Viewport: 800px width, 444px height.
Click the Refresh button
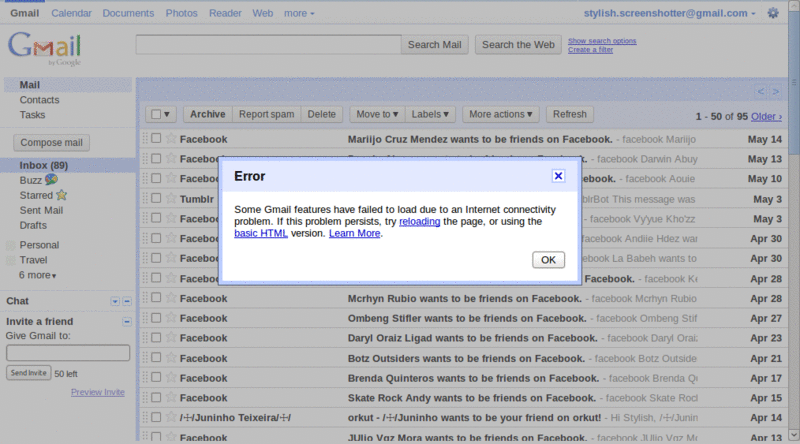pyautogui.click(x=570, y=114)
